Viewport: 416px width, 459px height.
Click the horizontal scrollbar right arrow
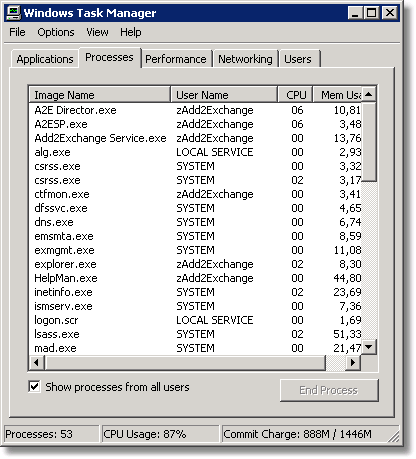(353, 362)
